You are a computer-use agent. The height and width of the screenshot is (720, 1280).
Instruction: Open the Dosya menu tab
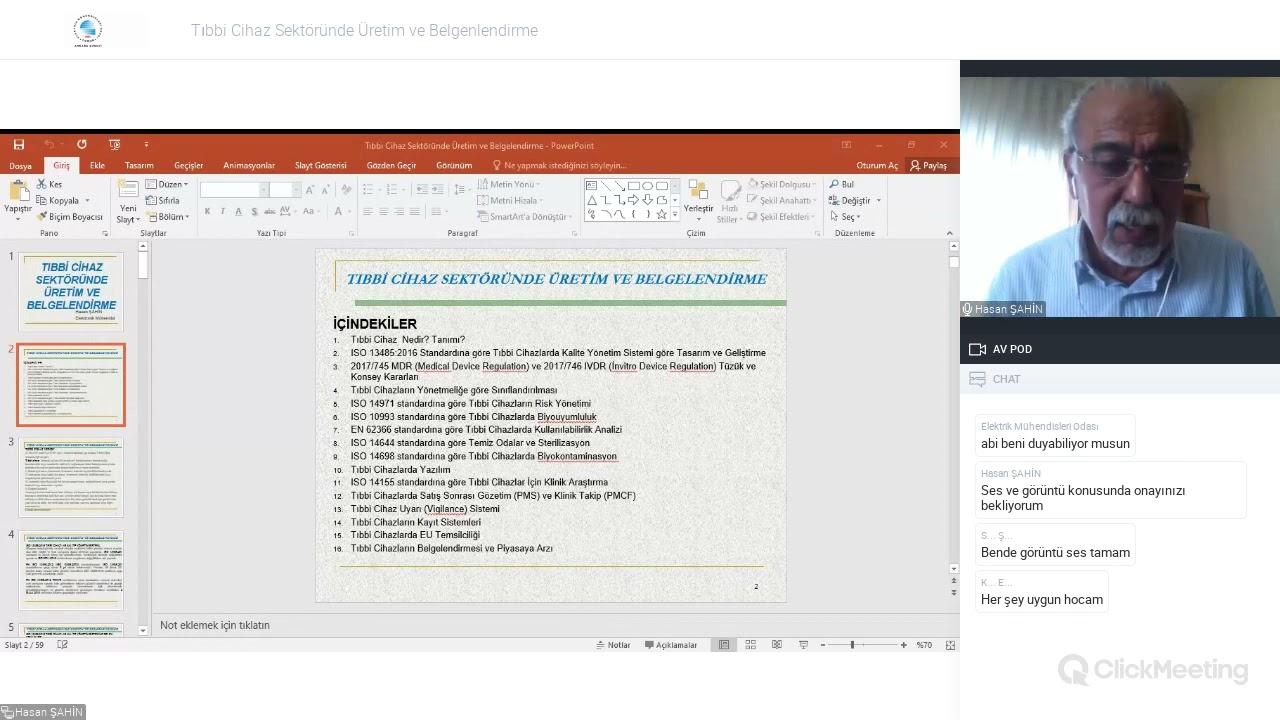pyautogui.click(x=20, y=166)
